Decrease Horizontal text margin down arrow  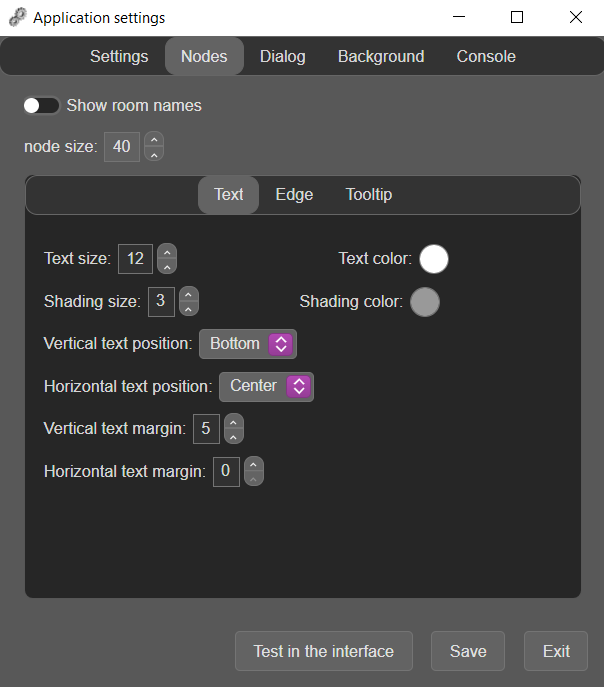254,479
